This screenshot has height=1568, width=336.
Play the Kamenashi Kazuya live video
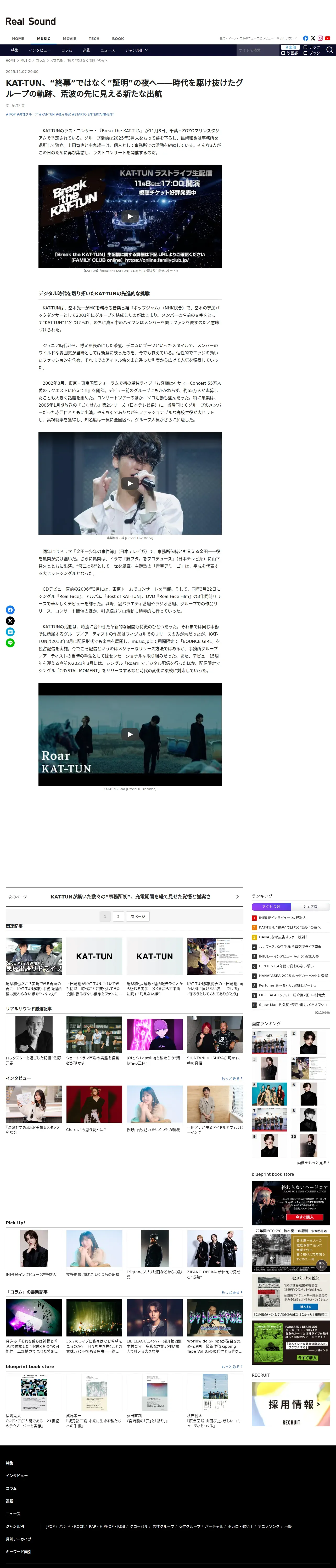(x=130, y=483)
